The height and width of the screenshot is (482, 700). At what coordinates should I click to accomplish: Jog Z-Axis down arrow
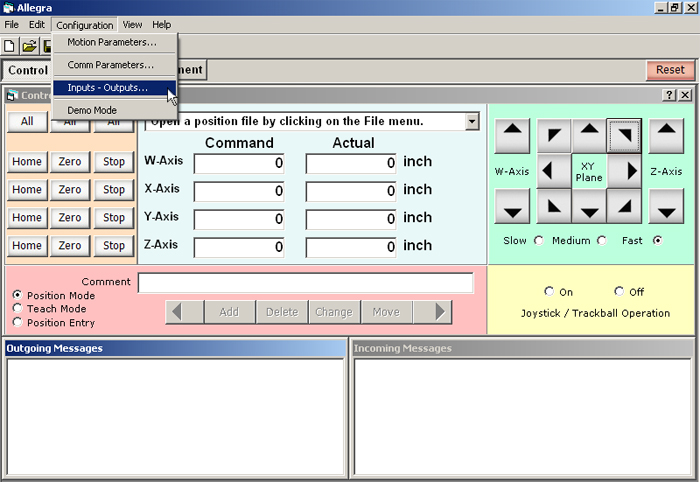(666, 206)
